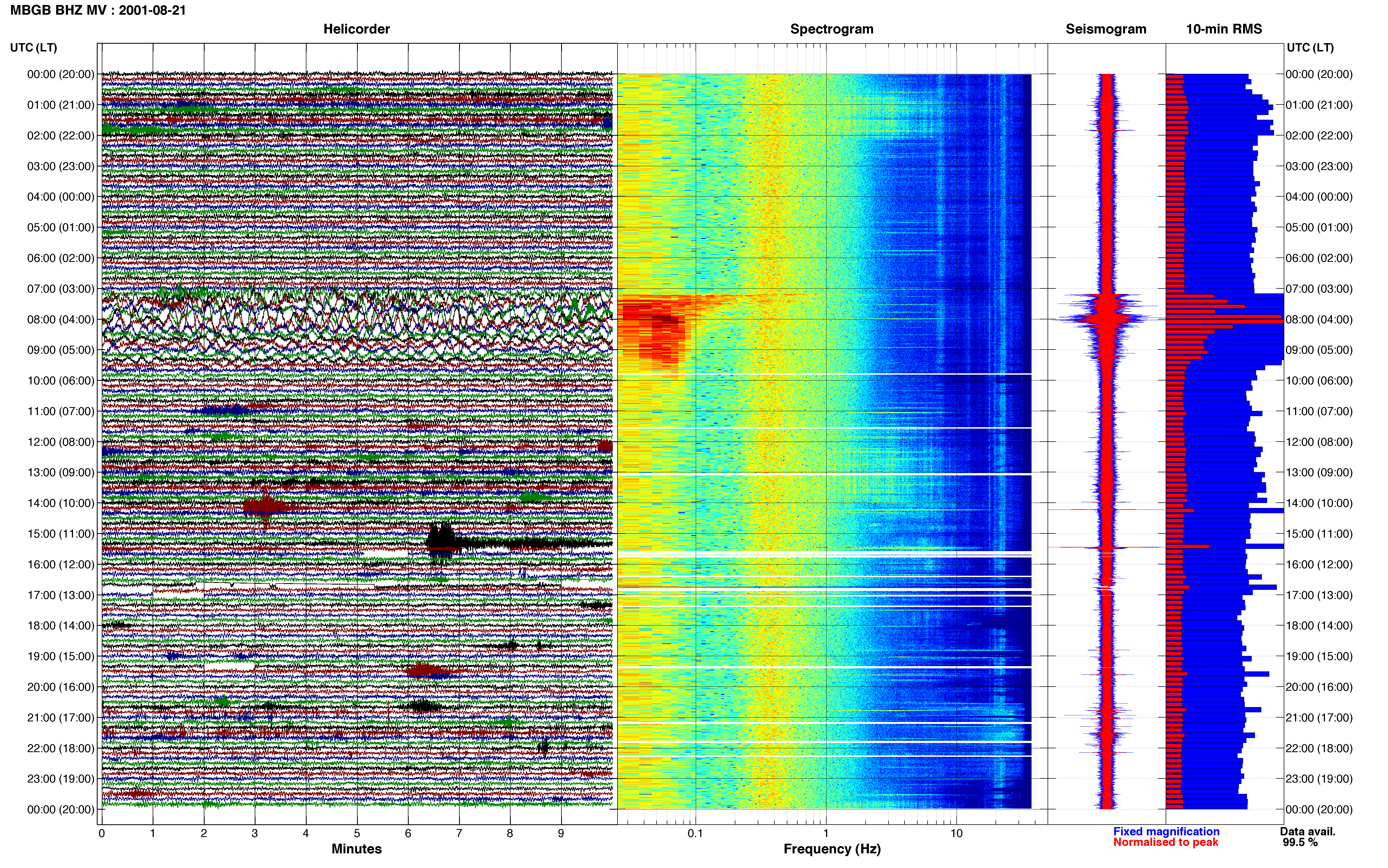Click RMS-side time label 20:00 (16:00)
The width and height of the screenshot is (1388, 868).
tap(1319, 687)
